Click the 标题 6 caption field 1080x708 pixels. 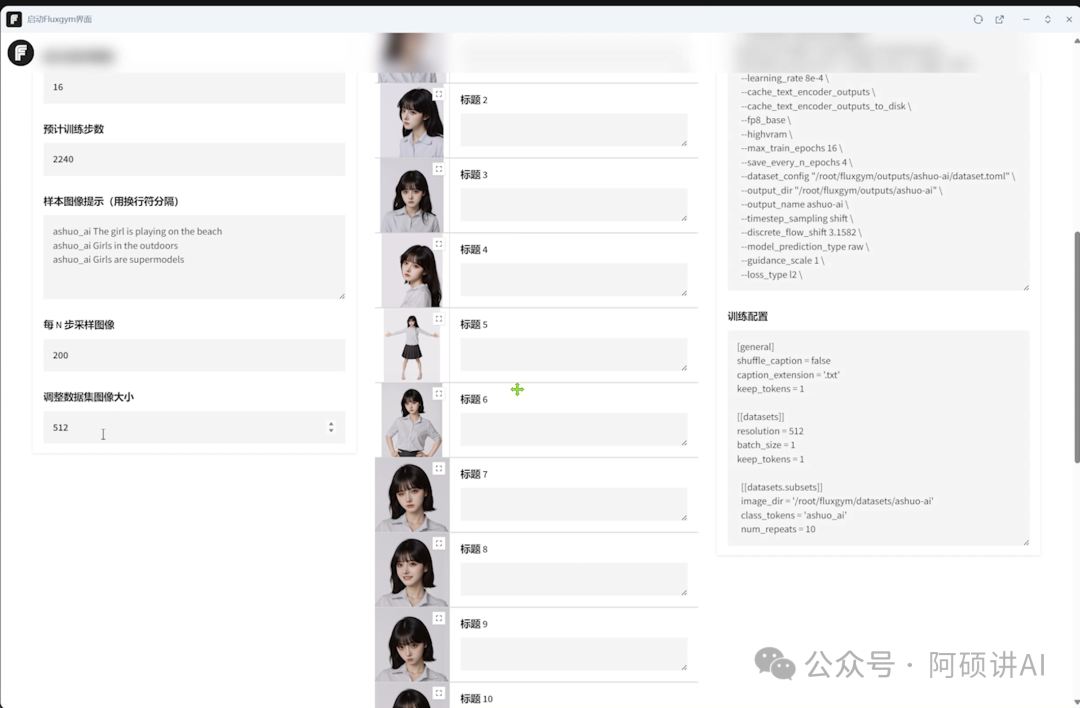tap(574, 430)
